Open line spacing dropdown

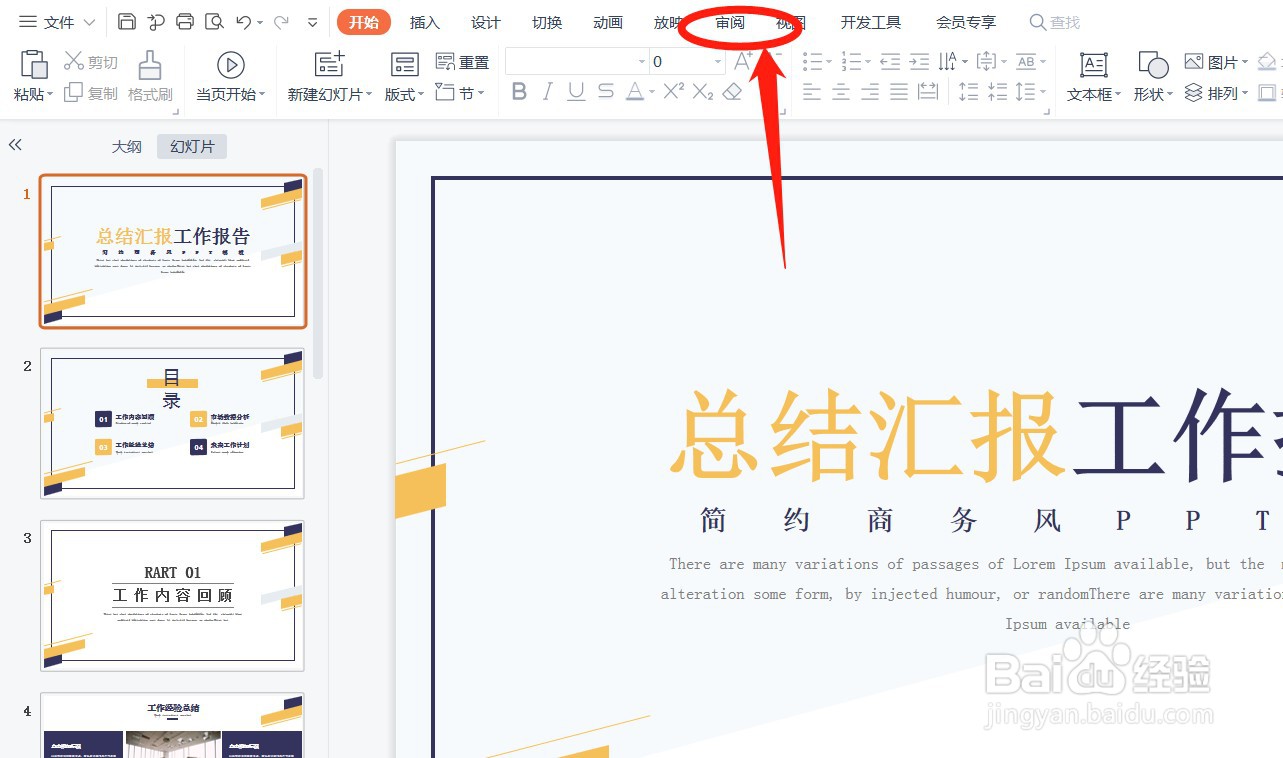tap(1043, 92)
